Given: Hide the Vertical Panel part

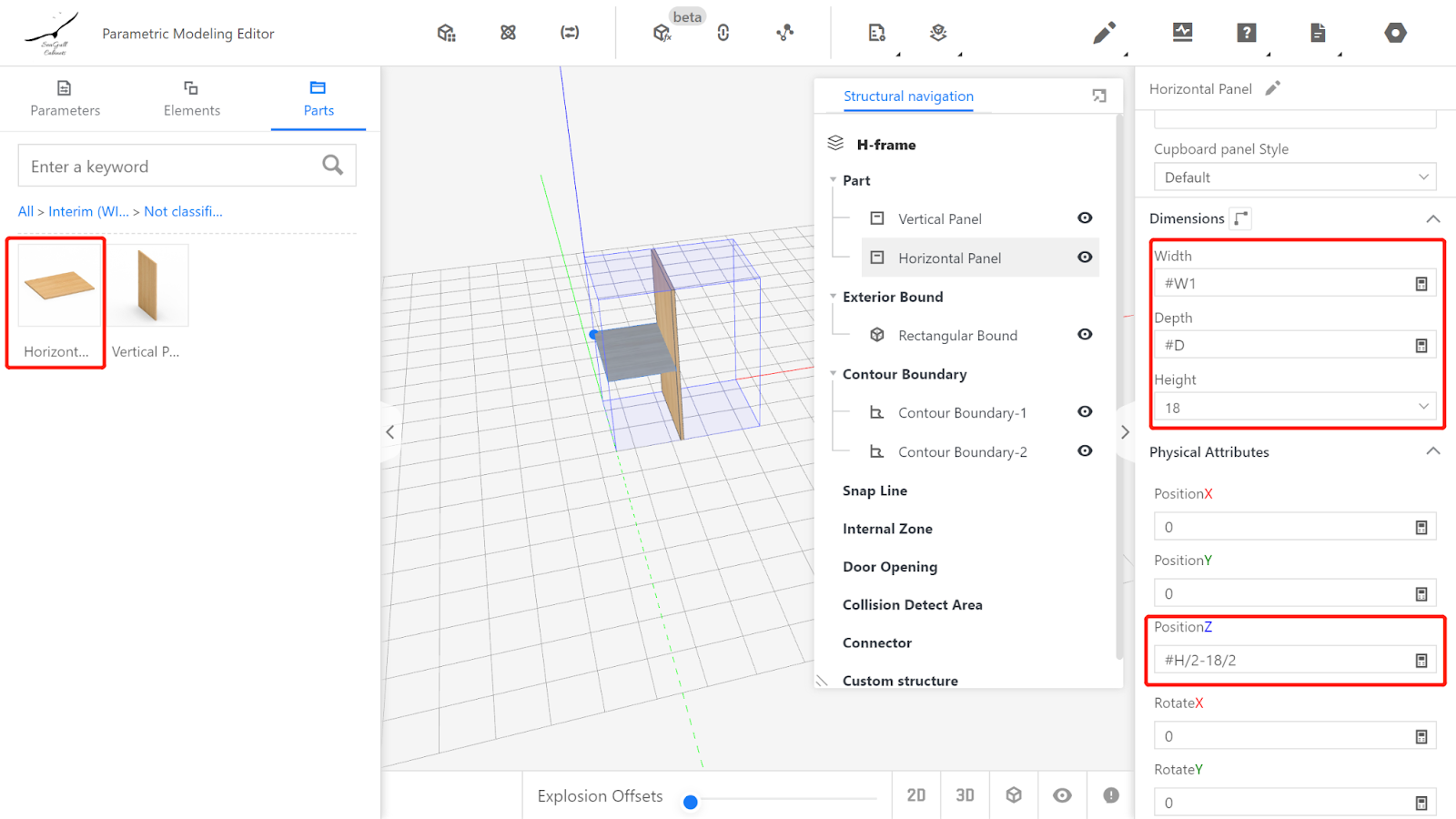Looking at the screenshot, I should click(1085, 218).
